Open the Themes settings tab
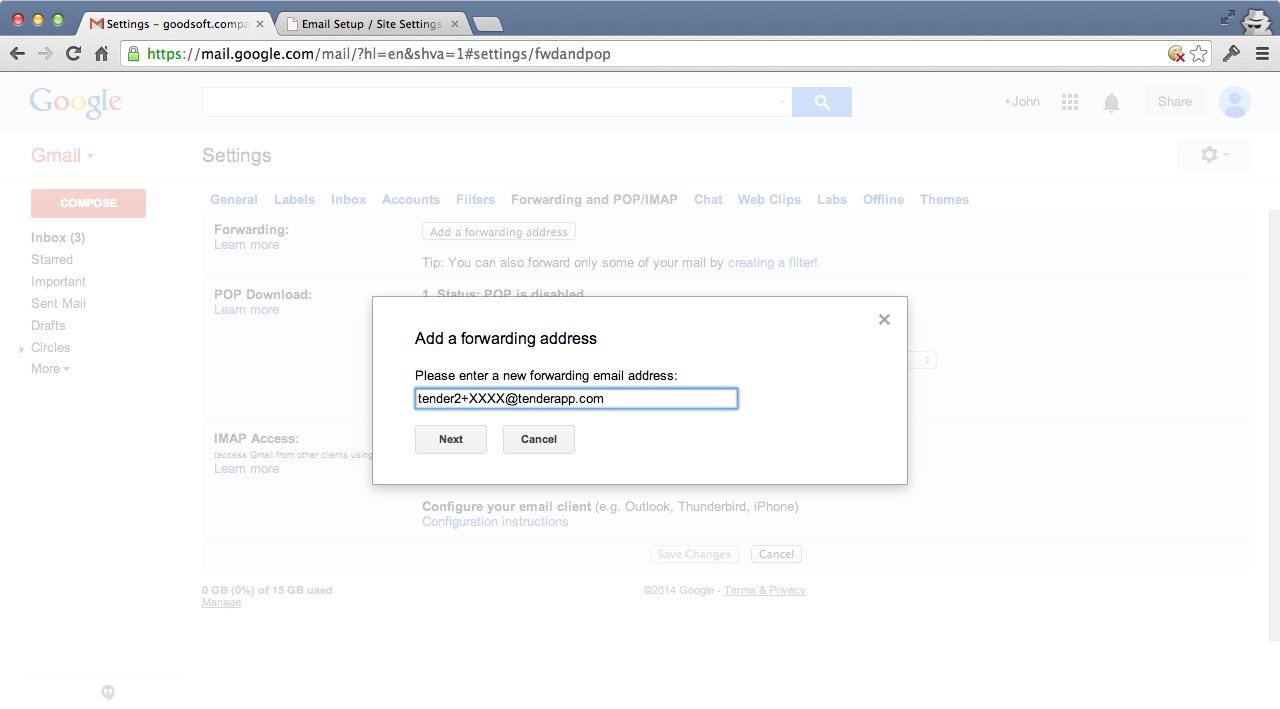This screenshot has width=1280, height=709. coord(944,200)
